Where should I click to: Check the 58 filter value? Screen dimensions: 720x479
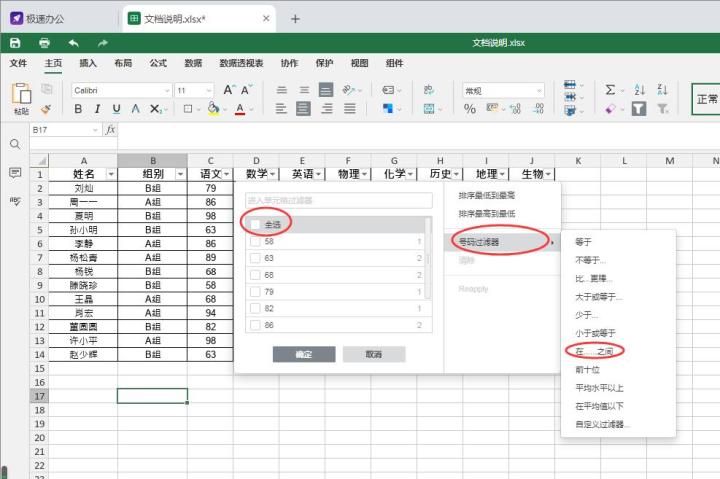(x=255, y=242)
